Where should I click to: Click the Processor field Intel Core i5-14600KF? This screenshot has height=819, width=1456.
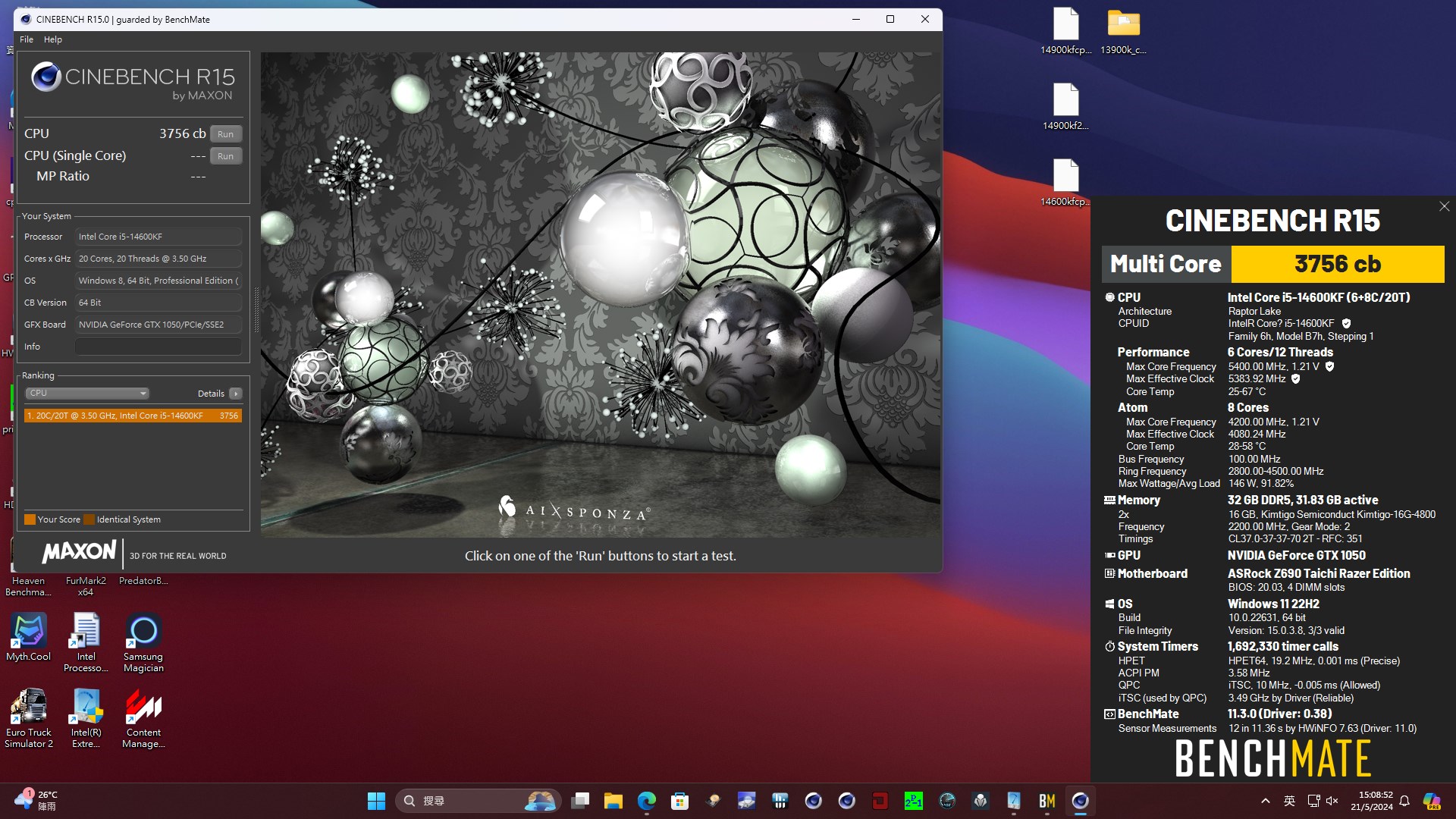tap(158, 237)
